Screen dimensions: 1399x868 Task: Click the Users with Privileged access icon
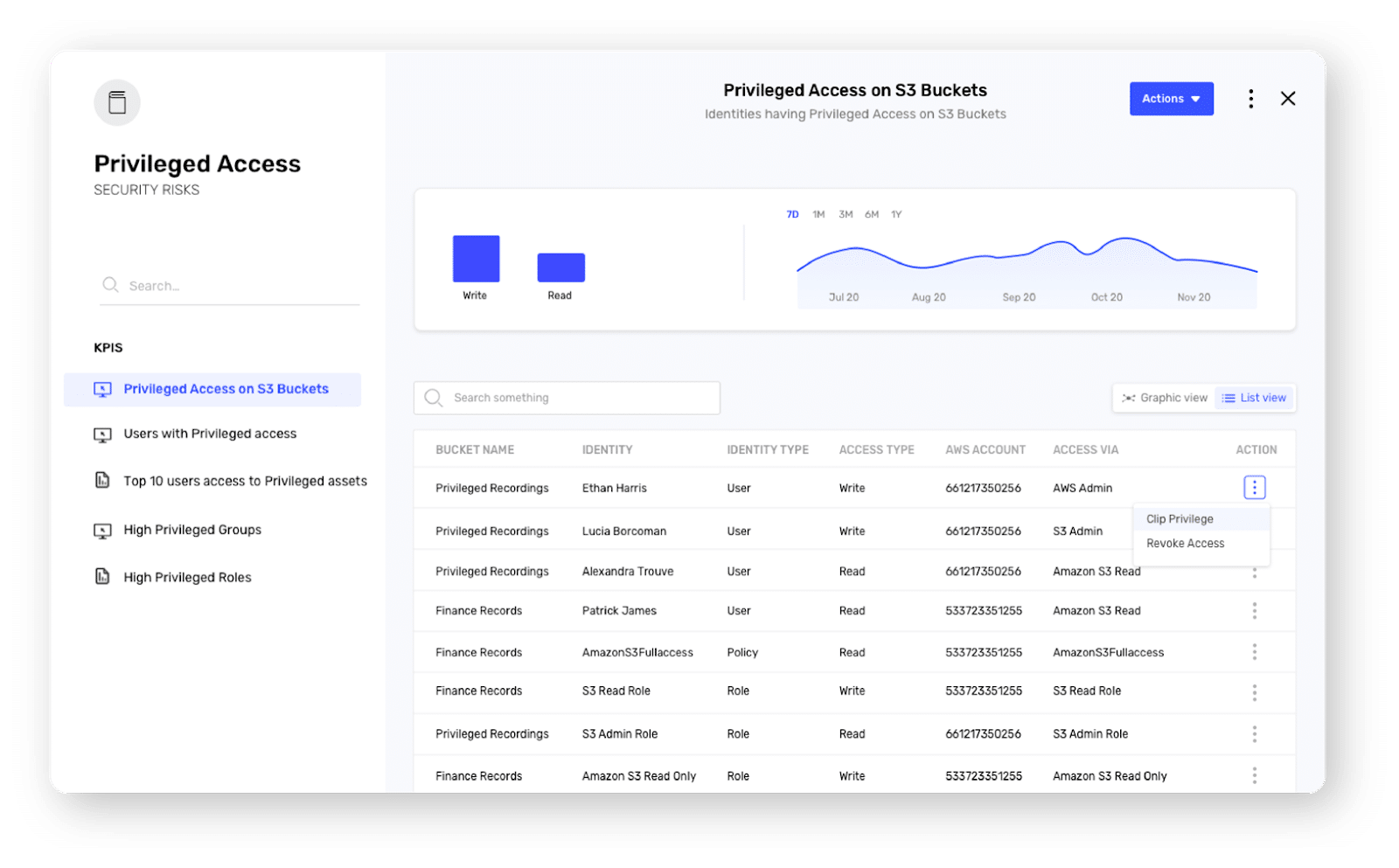coord(101,434)
